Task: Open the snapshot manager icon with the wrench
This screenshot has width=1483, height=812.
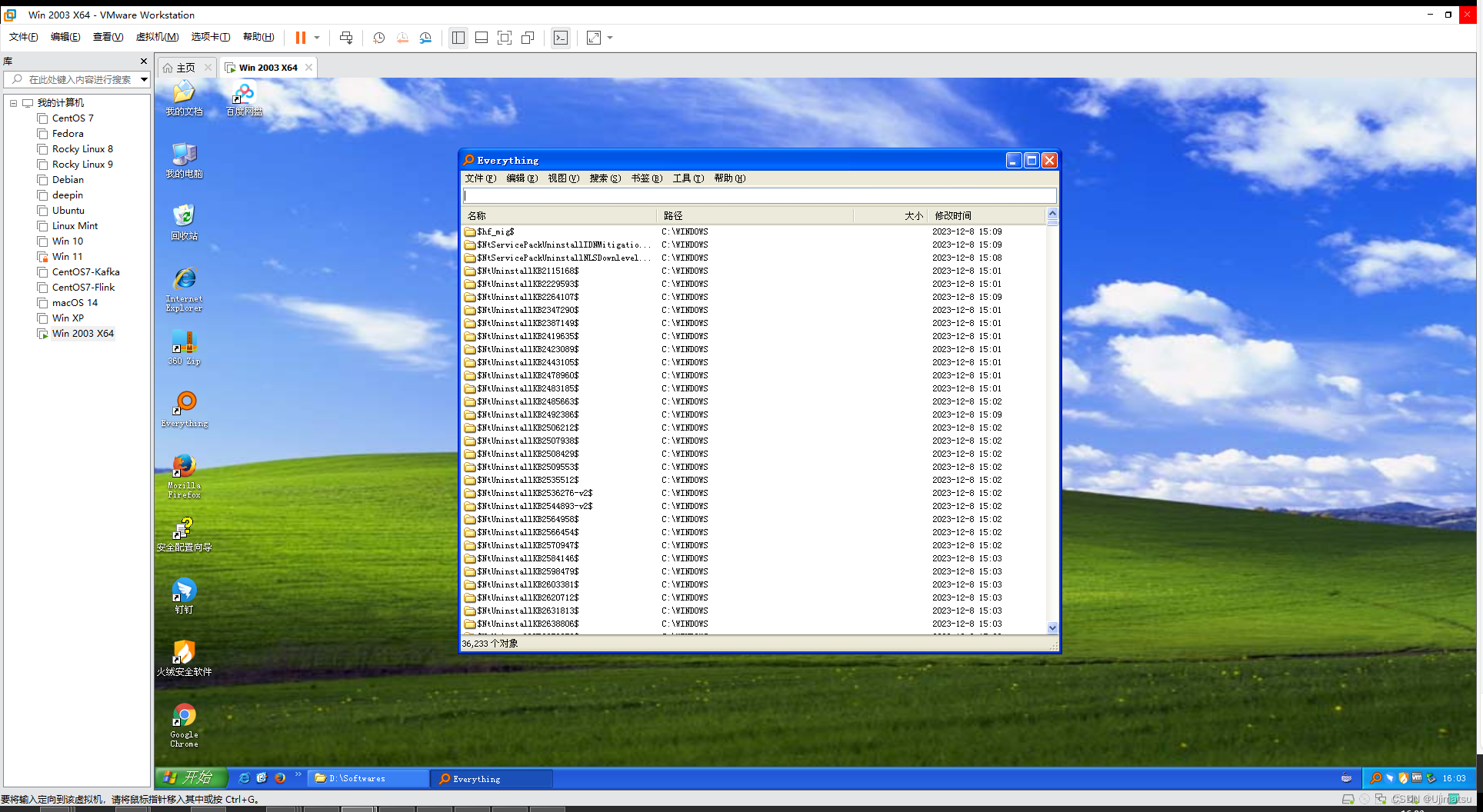Action: (425, 38)
